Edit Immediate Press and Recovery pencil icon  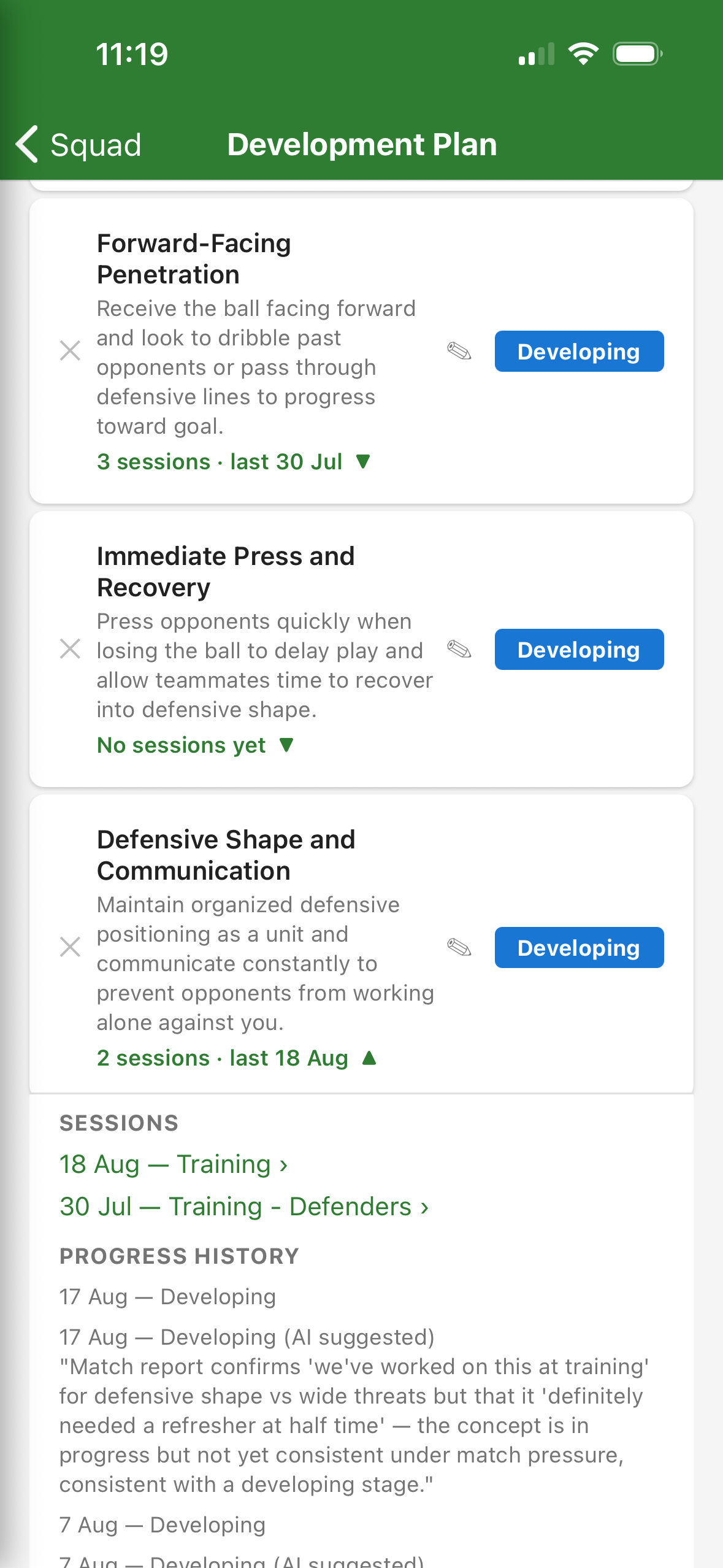coord(459,648)
